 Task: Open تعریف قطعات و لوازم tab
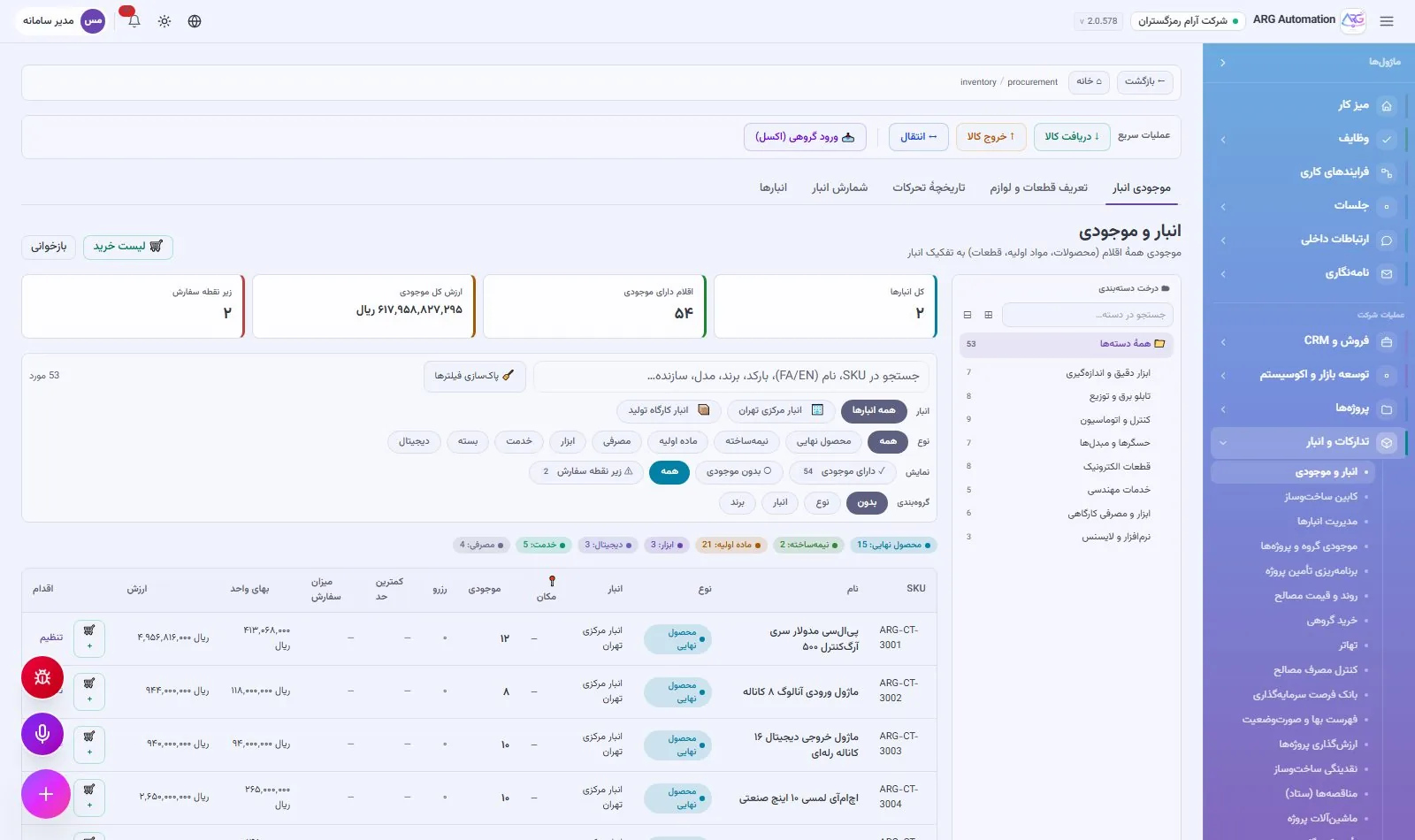1038,188
